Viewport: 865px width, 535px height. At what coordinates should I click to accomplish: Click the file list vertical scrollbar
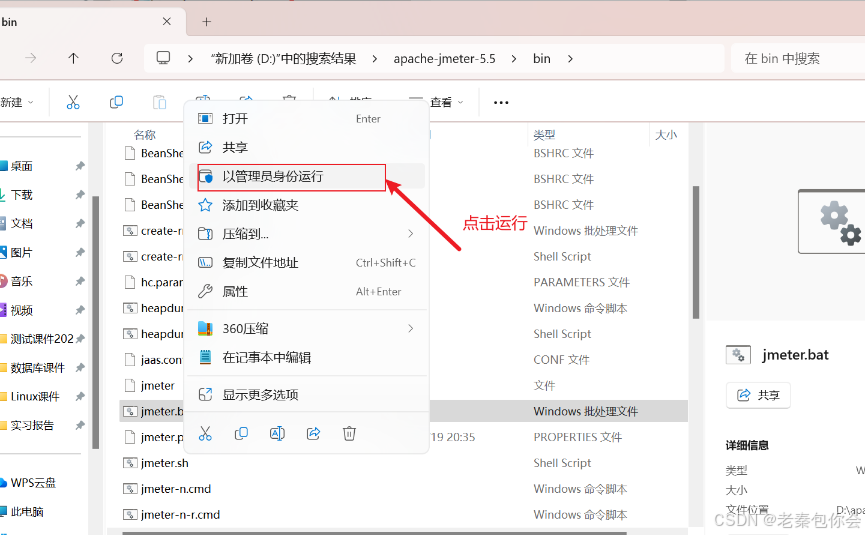(x=696, y=253)
